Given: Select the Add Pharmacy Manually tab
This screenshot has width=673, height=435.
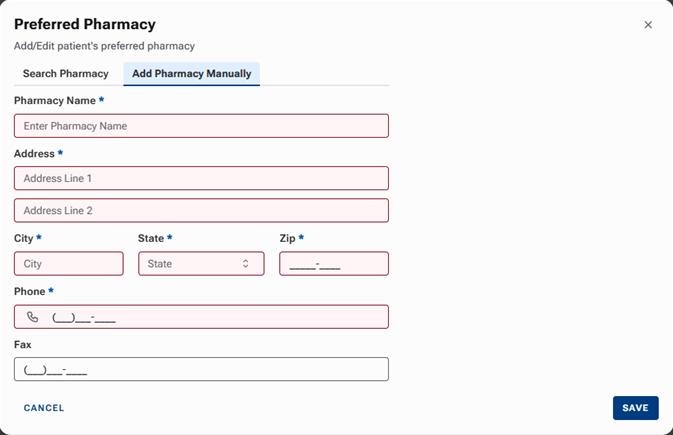Looking at the screenshot, I should pyautogui.click(x=191, y=74).
